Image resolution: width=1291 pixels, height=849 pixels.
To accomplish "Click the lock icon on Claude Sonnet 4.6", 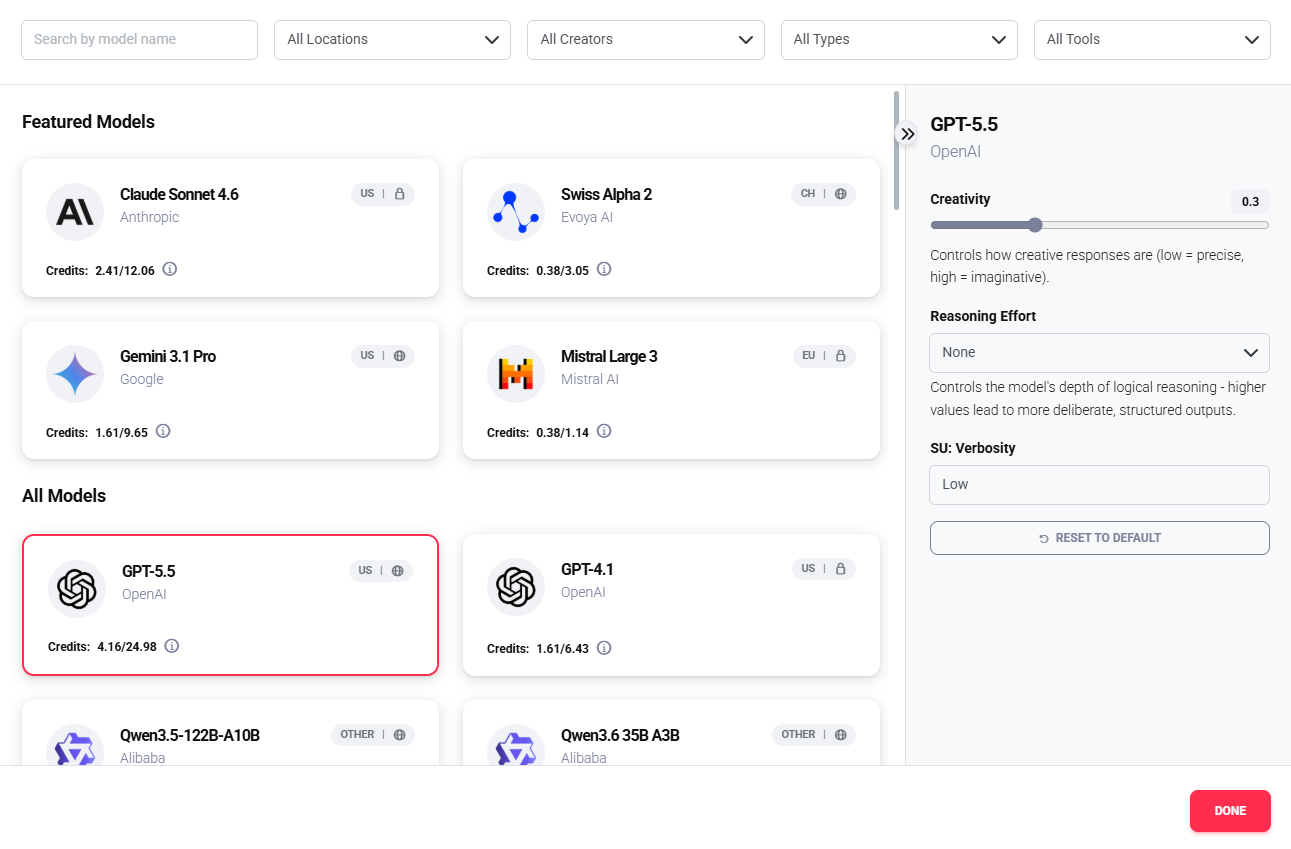I will pos(399,194).
